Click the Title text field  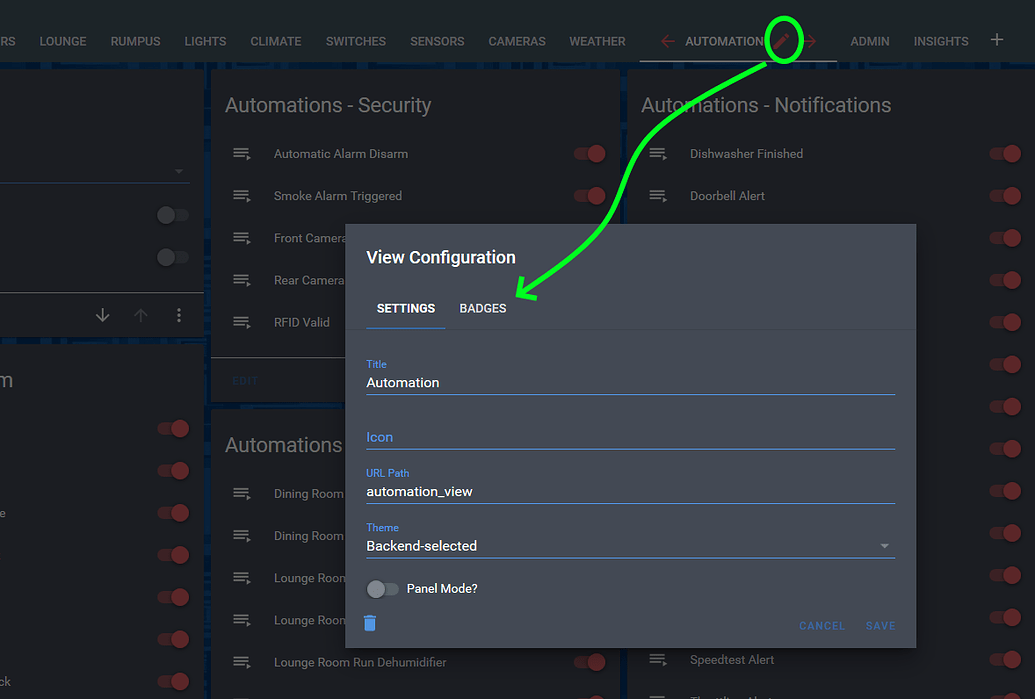click(x=630, y=382)
